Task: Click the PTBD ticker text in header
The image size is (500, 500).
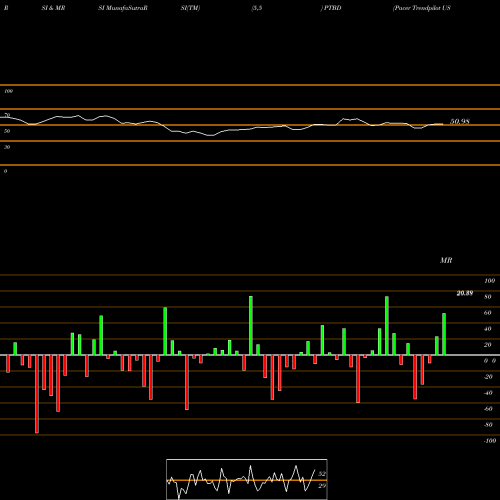Action: 332,8
